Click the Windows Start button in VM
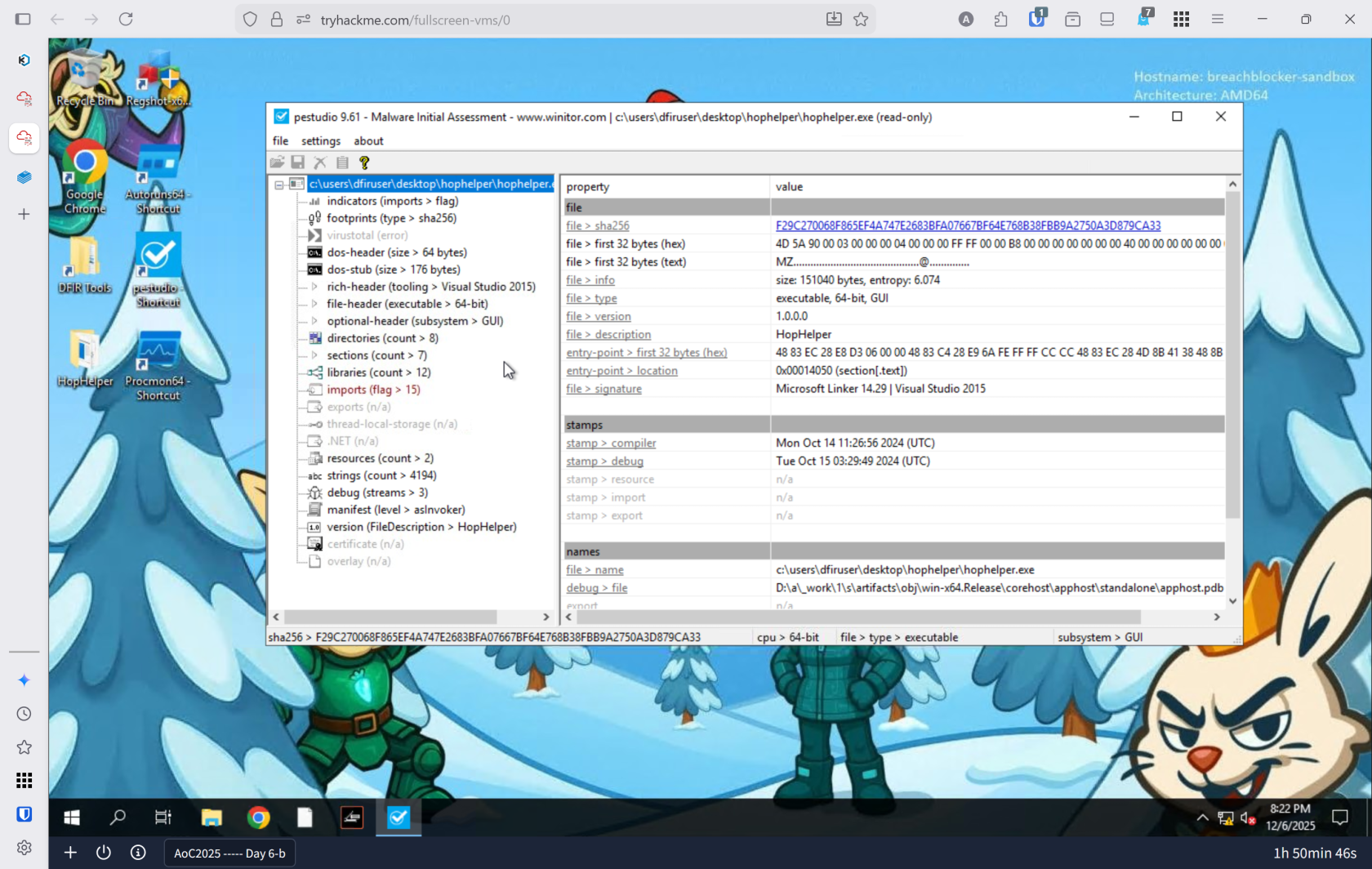 point(72,818)
